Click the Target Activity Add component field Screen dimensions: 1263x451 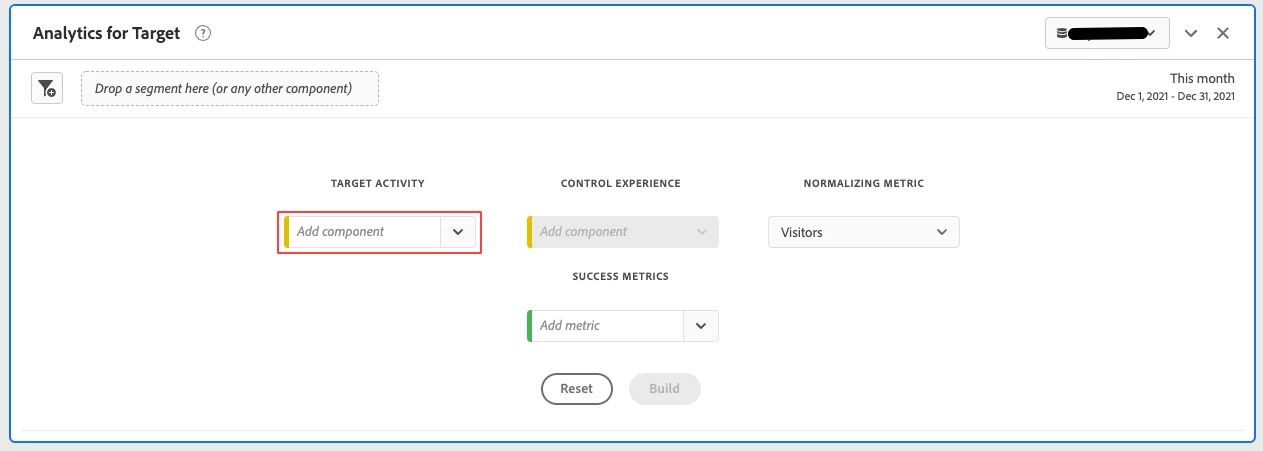pyautogui.click(x=362, y=231)
